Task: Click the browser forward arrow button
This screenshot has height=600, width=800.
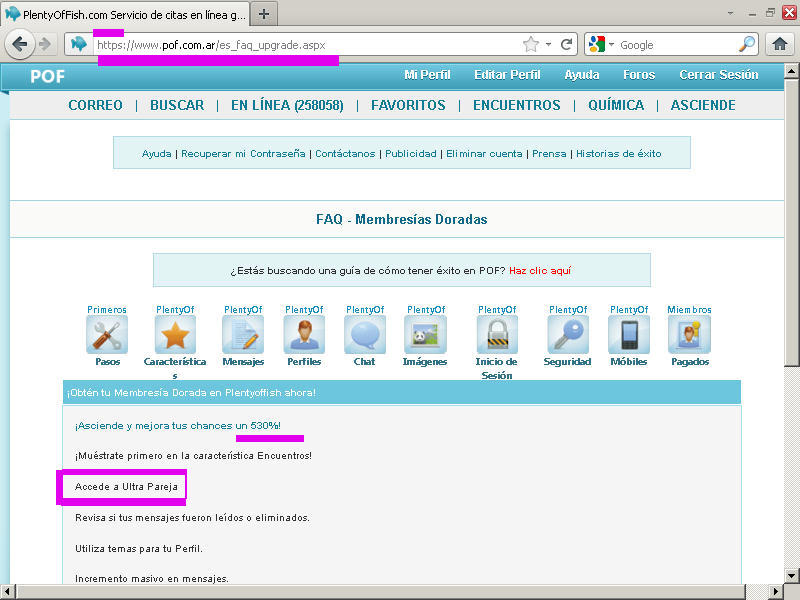Action: (x=46, y=44)
